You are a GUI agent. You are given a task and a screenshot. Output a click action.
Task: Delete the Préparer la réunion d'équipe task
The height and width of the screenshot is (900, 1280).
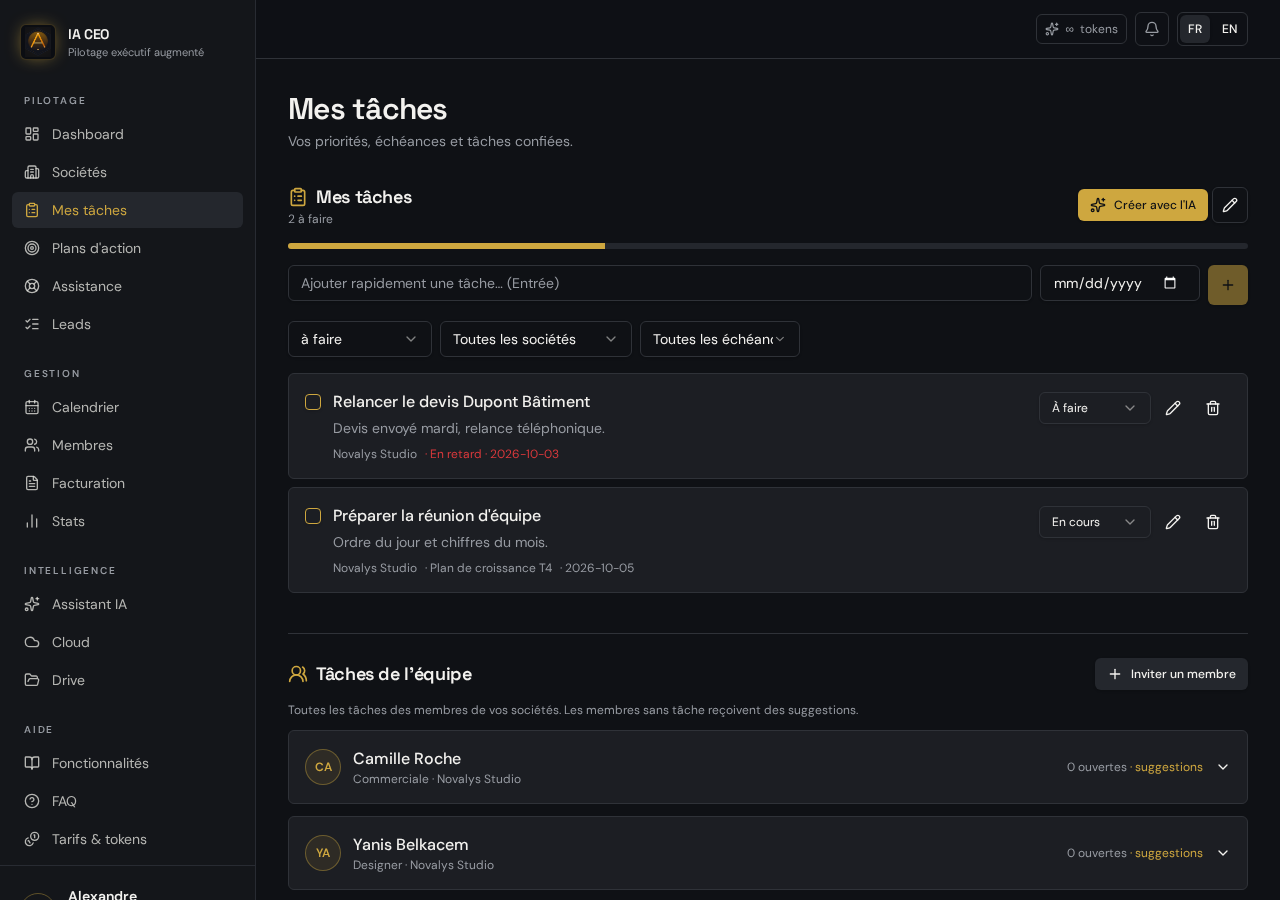pyautogui.click(x=1213, y=522)
